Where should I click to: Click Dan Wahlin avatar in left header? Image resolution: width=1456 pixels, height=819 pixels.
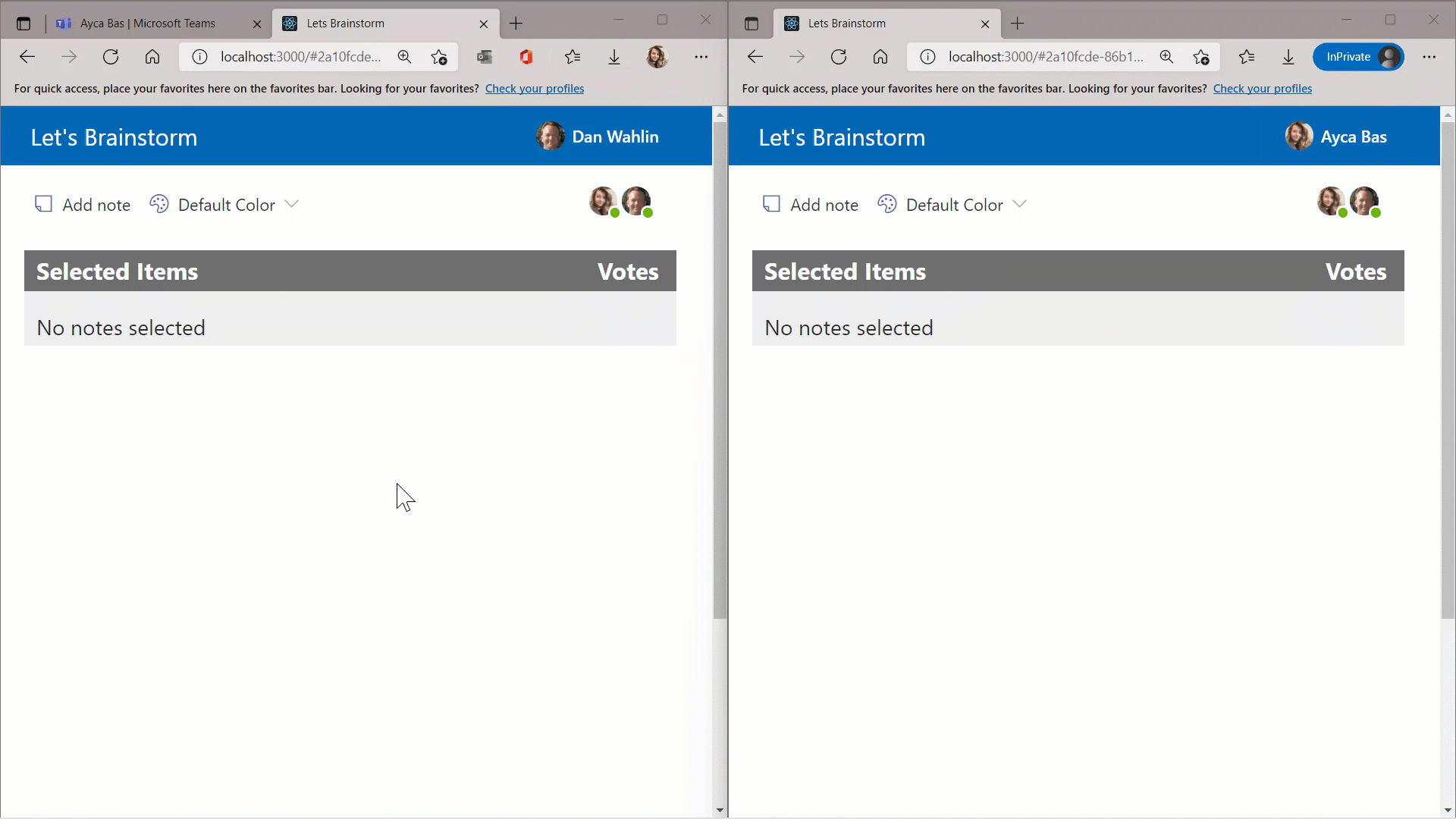[550, 136]
